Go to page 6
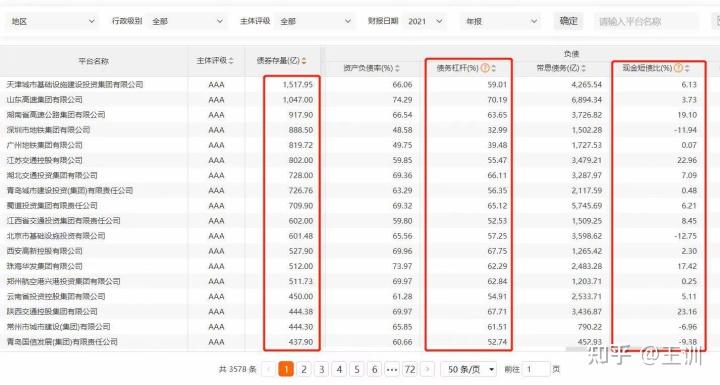 coord(374,369)
